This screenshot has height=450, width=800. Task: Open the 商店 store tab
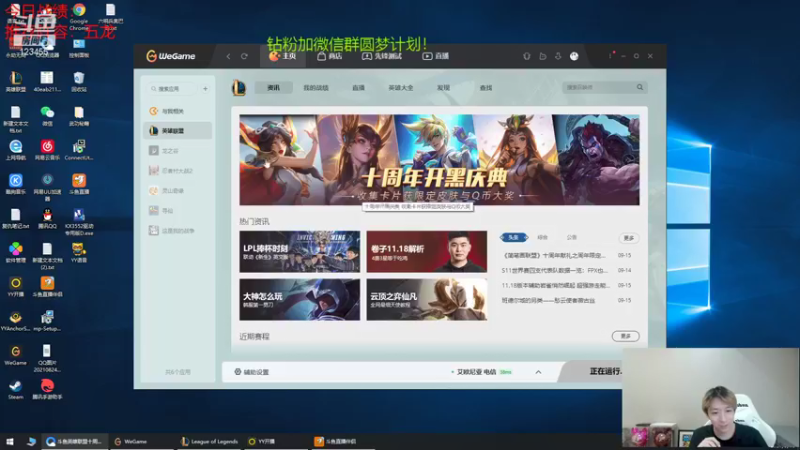tap(330, 56)
